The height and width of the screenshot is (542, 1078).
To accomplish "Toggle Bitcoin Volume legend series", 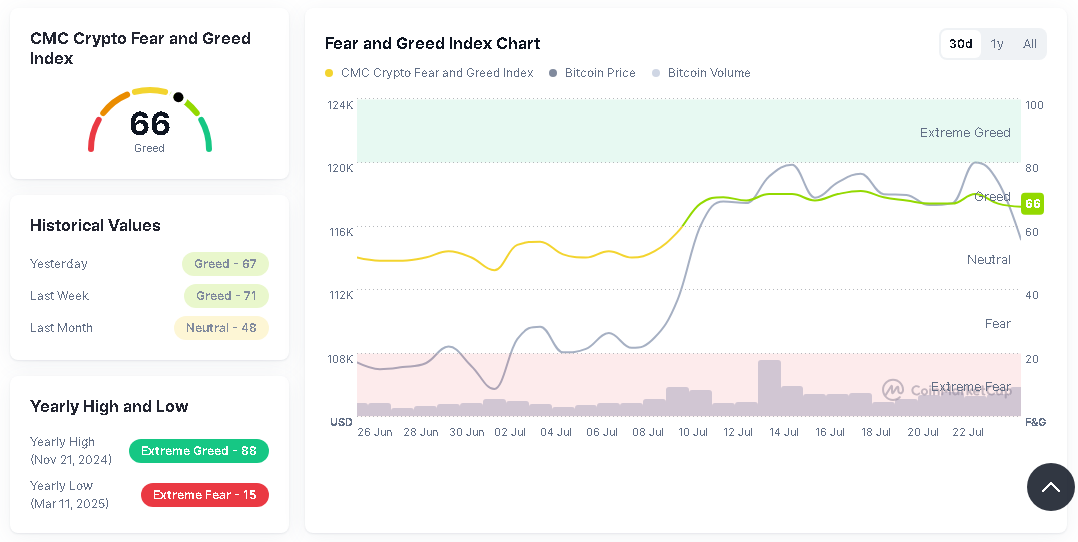I will (701, 73).
